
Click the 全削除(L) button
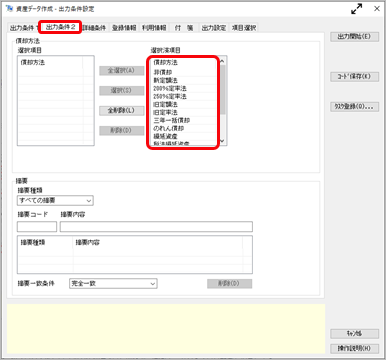[x=122, y=110]
